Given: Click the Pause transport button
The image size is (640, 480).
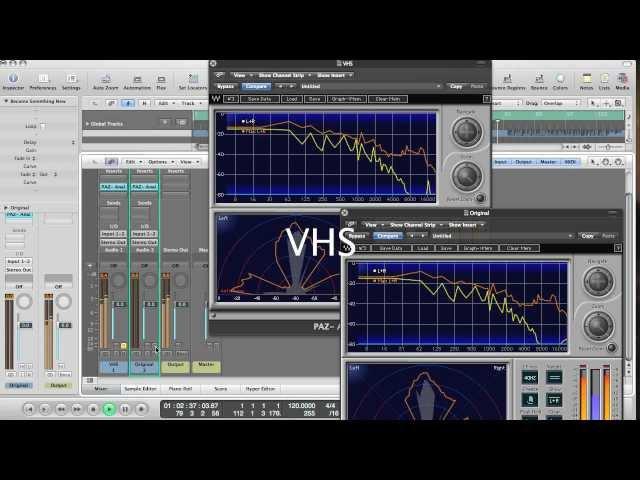Looking at the screenshot, I should (x=125, y=409).
